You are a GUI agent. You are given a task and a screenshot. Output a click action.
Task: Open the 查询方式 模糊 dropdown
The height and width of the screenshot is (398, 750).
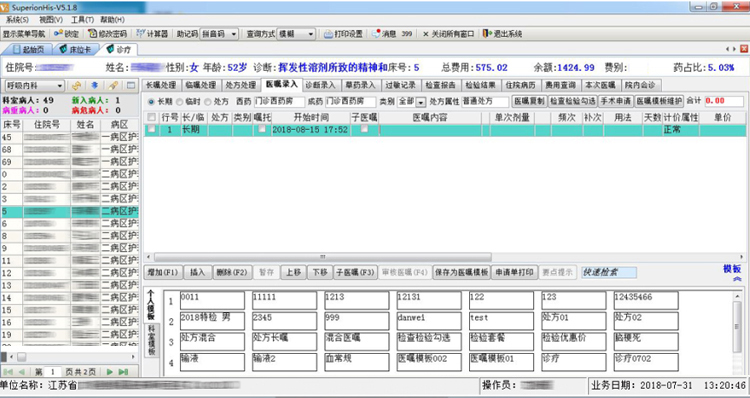(x=310, y=34)
